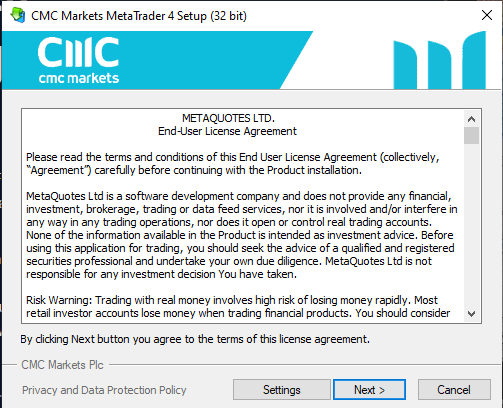Click the End-User License Agreement subtitle line

pyautogui.click(x=227, y=131)
